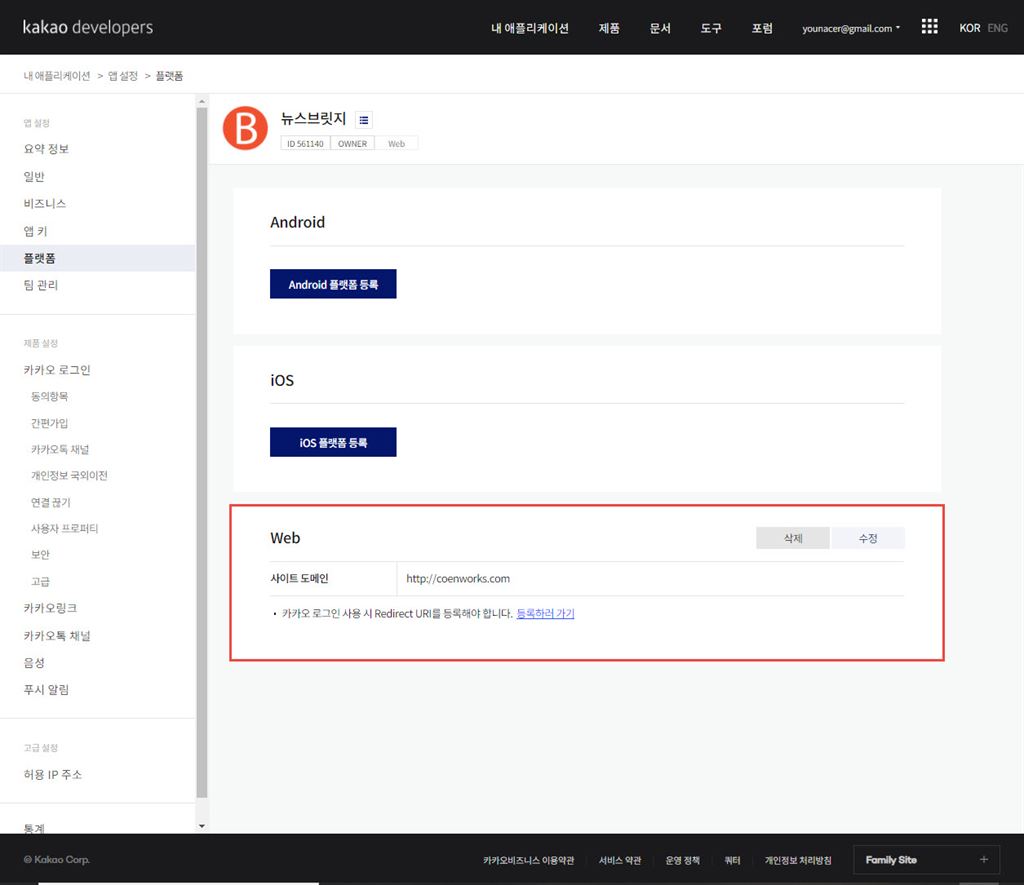Select 요약 정보 in the sidebar
The height and width of the screenshot is (885, 1024).
46,149
